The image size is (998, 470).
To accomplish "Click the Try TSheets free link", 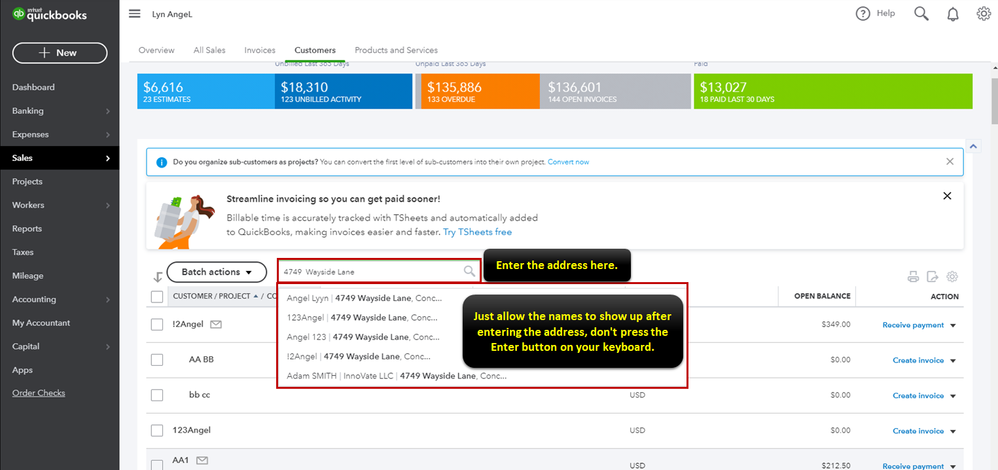I will pos(477,232).
